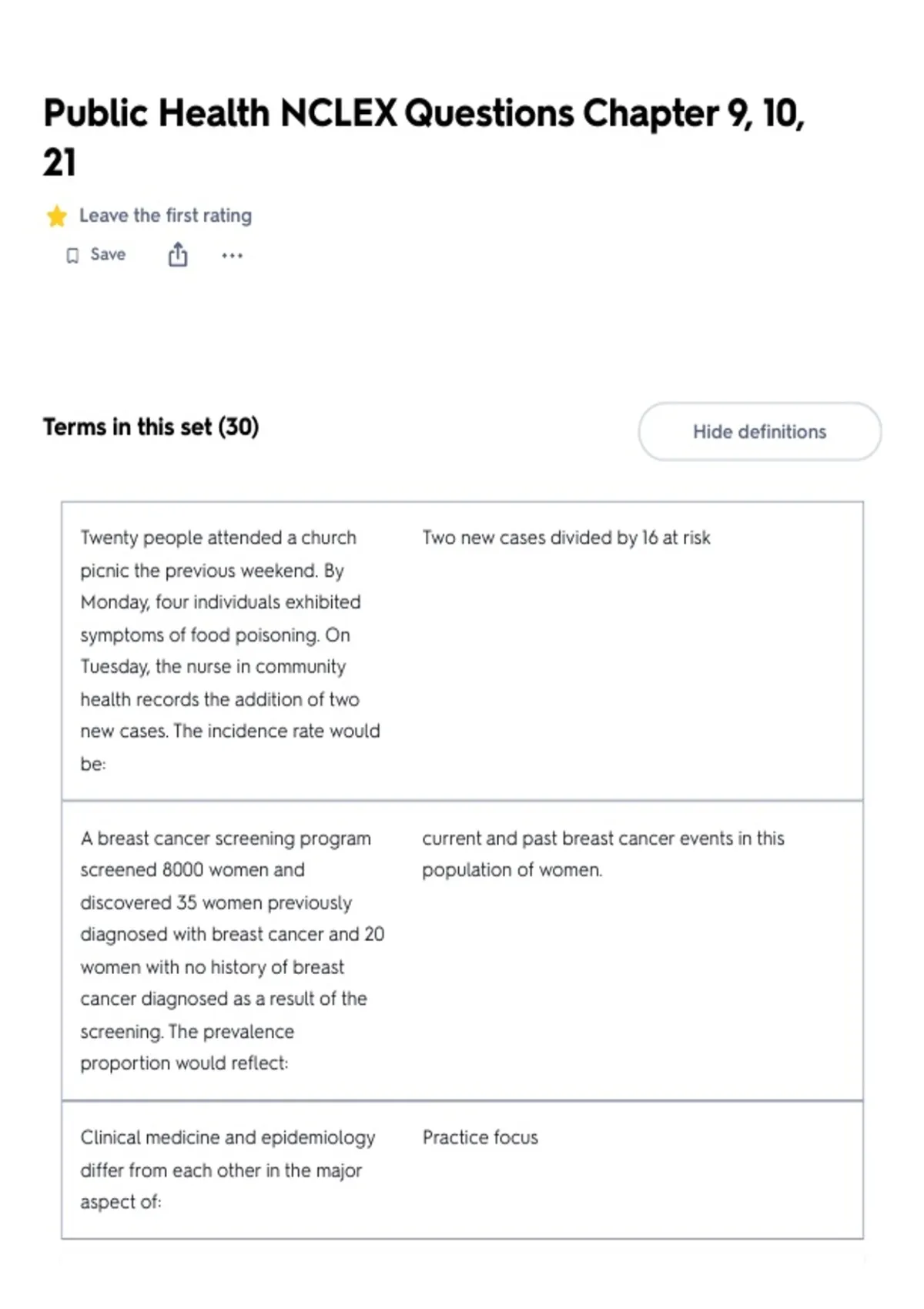Open the three-dot more options menu
This screenshot has height=1309, width=924.
coord(232,256)
